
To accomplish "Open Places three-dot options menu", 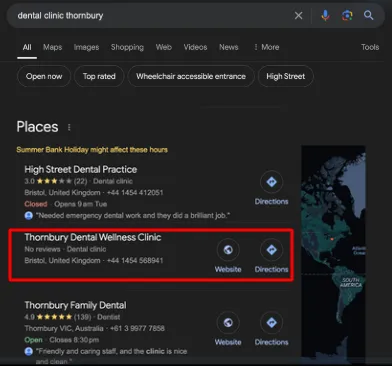I will 69,127.
